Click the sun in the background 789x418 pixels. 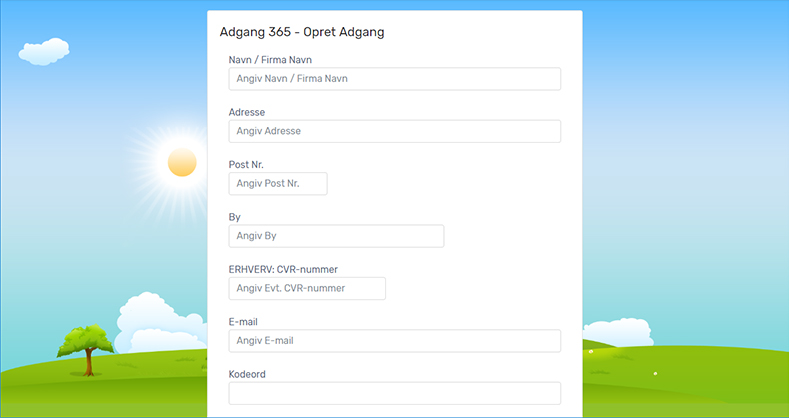[x=182, y=162]
